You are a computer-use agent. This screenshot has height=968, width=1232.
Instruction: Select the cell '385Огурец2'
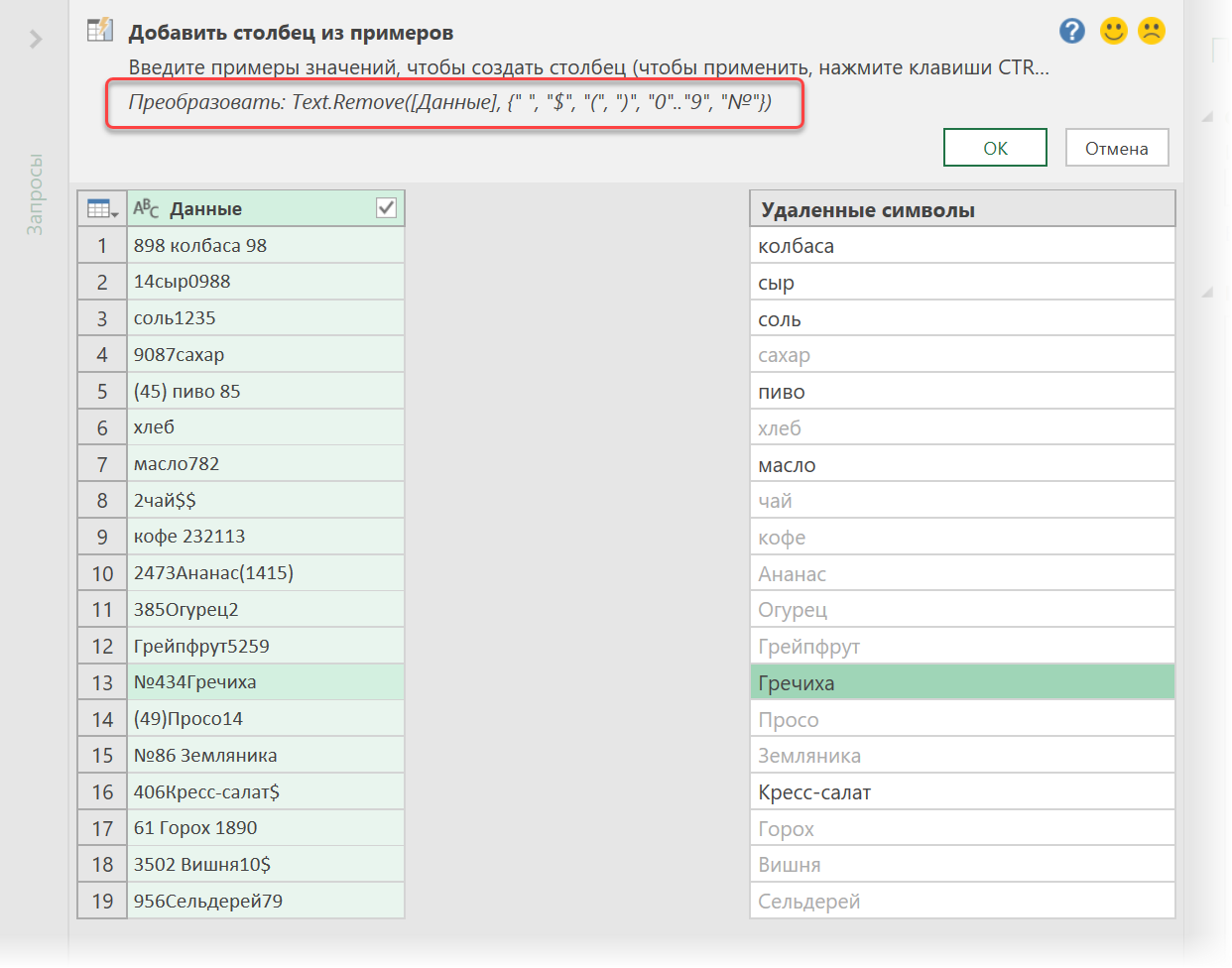click(266, 609)
